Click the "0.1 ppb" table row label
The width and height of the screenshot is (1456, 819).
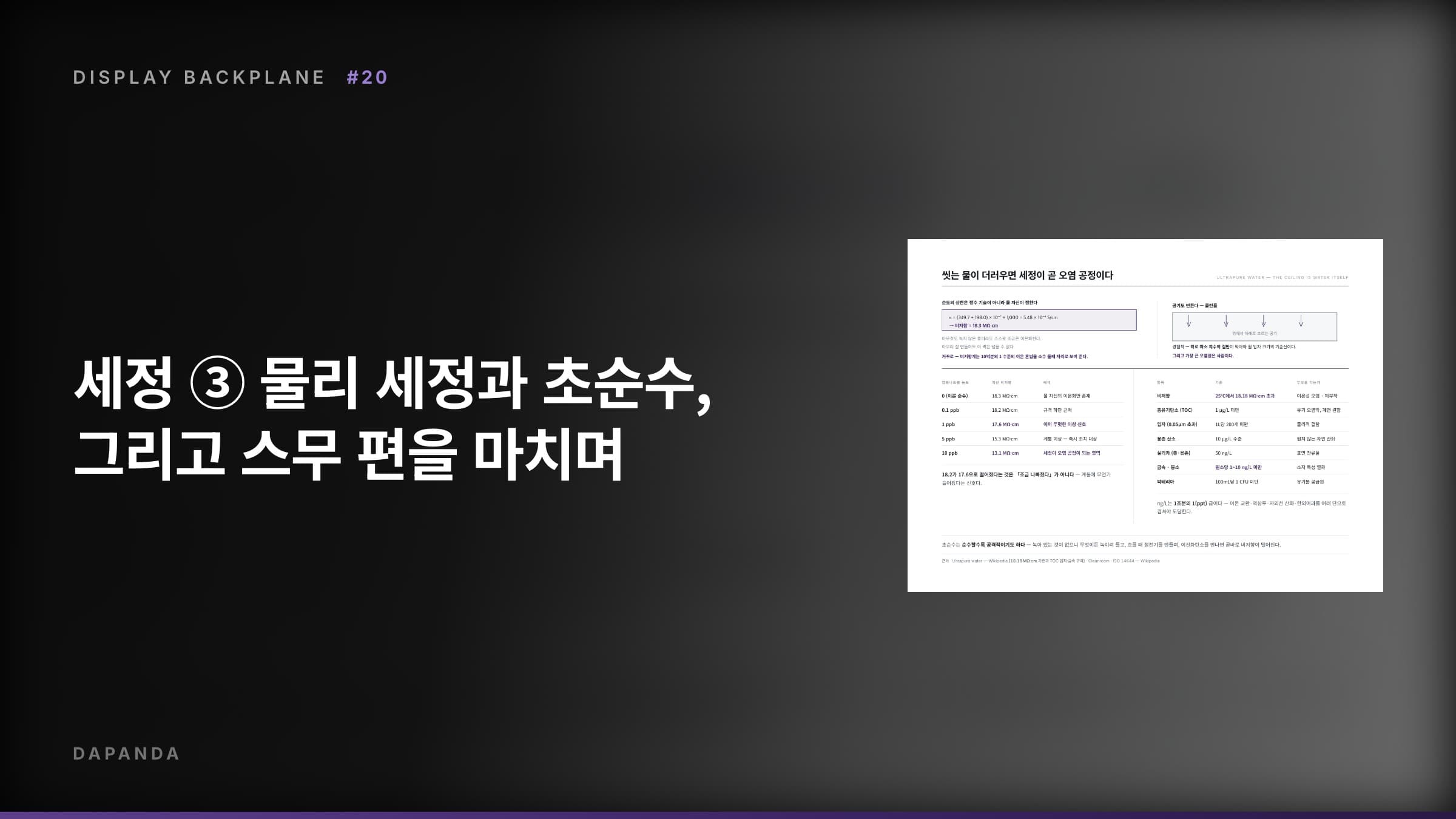950,410
